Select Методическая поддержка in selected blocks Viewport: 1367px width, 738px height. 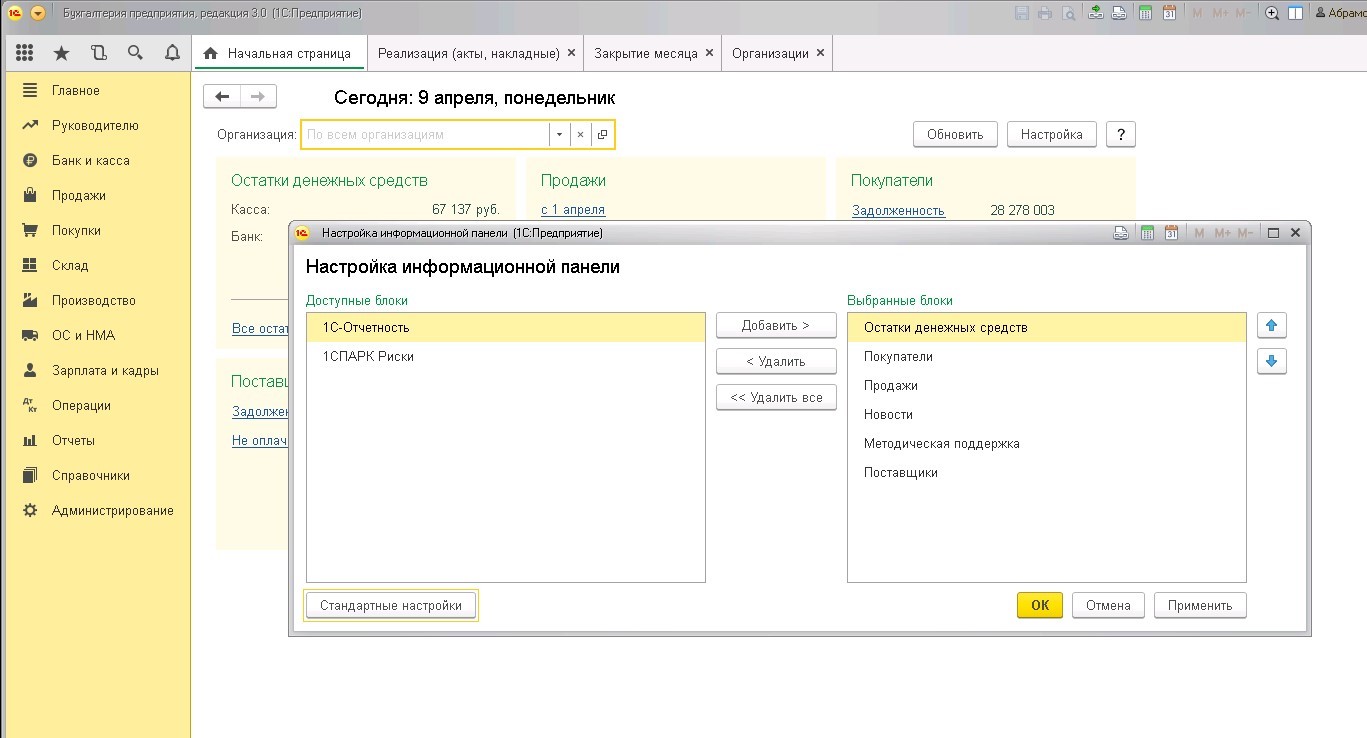pos(1047,443)
